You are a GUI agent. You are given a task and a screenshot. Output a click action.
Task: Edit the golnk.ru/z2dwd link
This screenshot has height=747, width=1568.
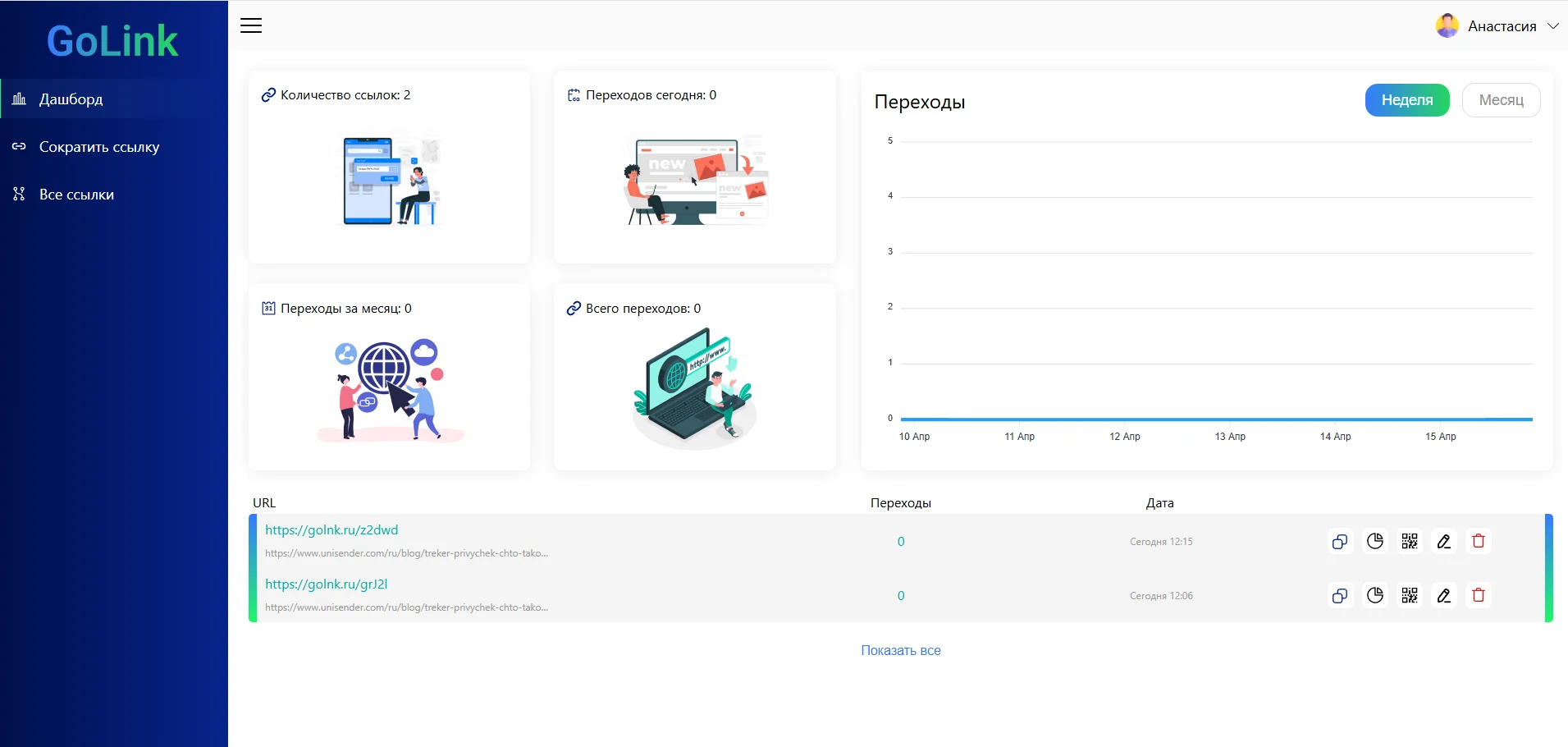1444,542
